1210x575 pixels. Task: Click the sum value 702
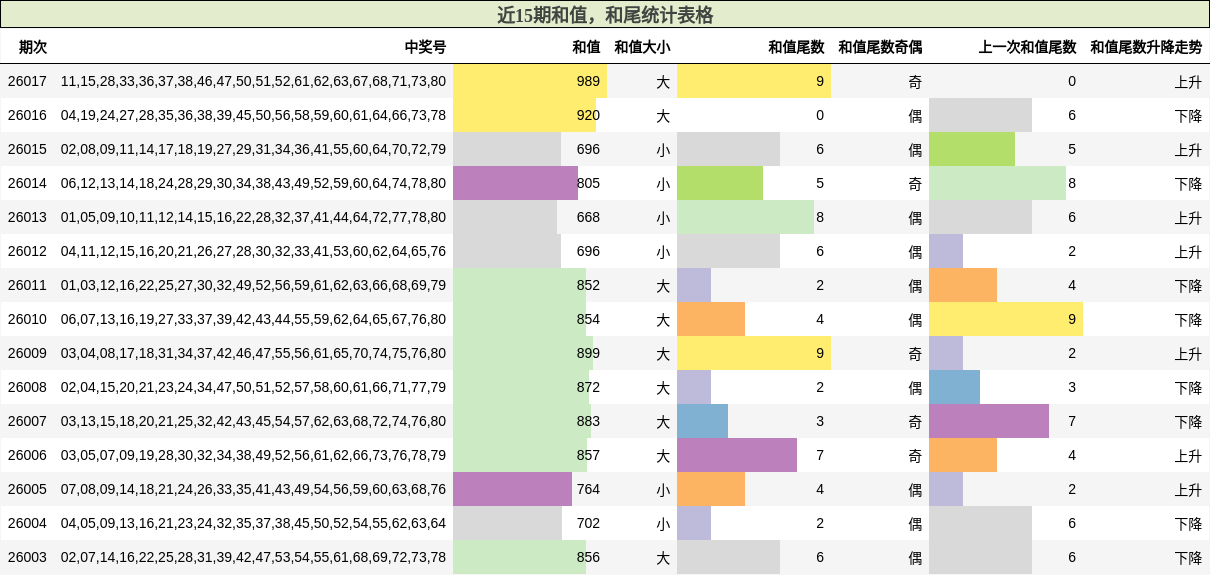[588, 523]
